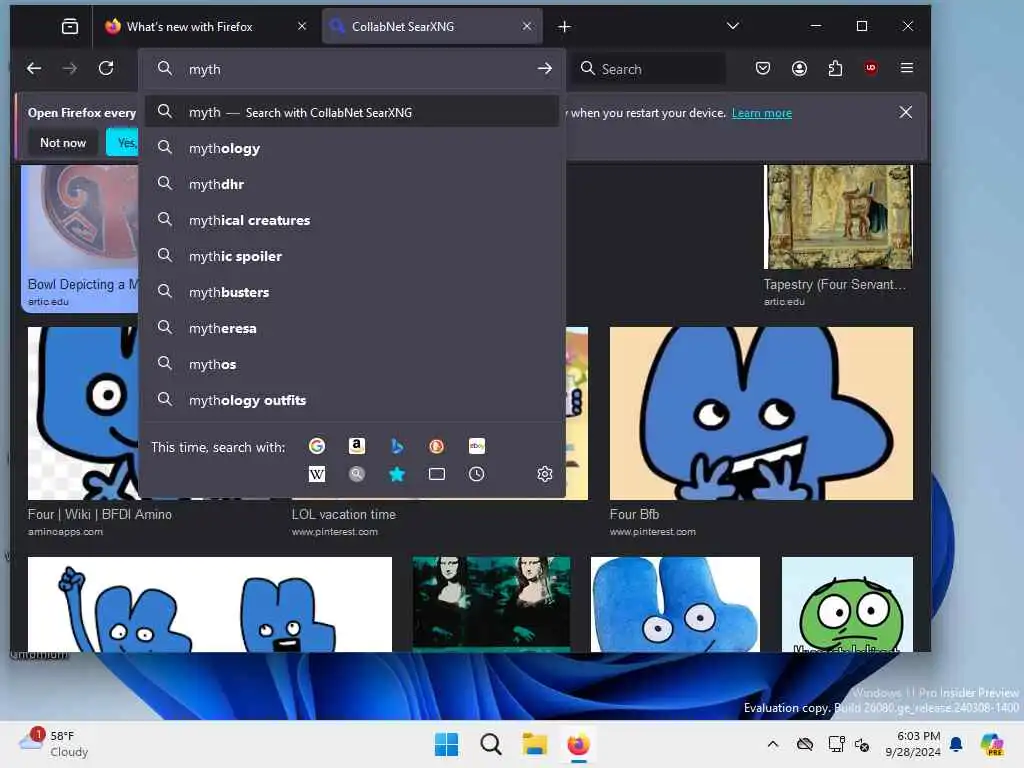Search with the gray magnifier SearXNG engine

[357, 474]
